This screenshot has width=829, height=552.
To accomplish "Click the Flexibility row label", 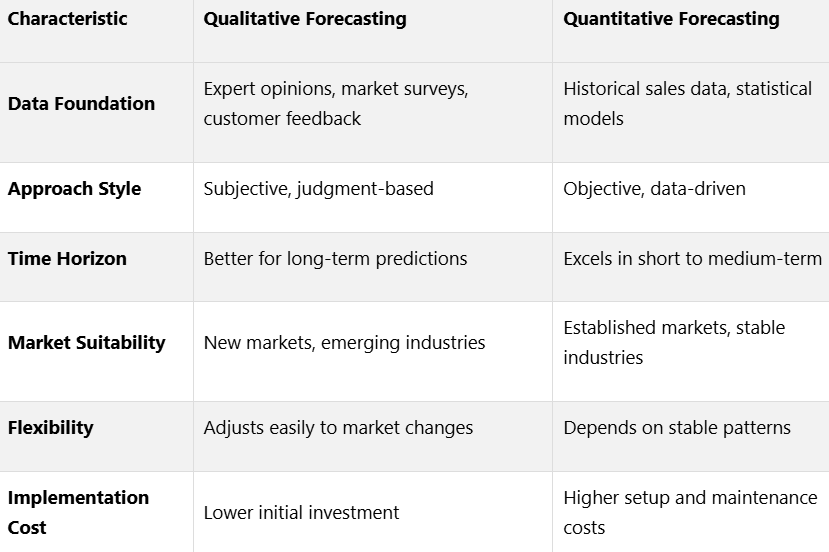I will [51, 427].
